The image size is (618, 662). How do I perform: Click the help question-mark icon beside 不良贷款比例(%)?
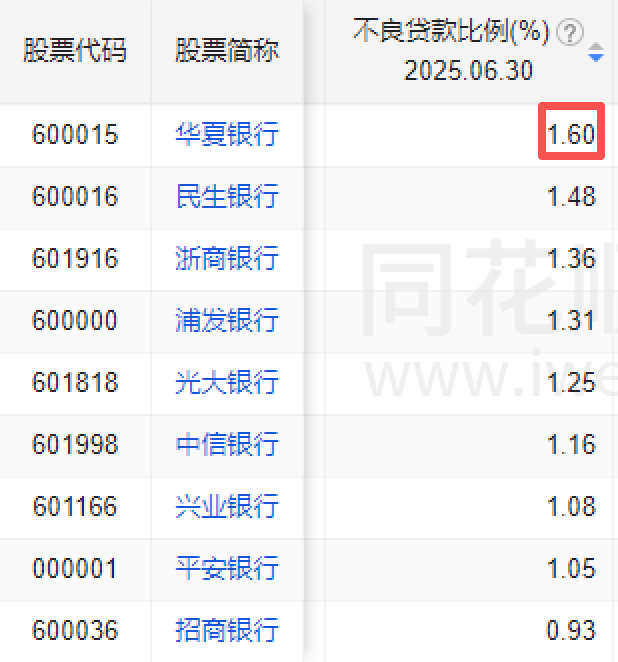pos(570,32)
